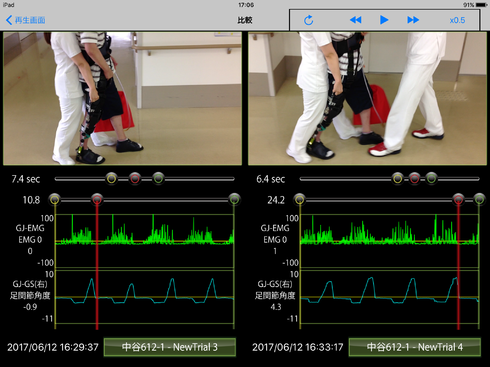Change playback speed x0.5
The height and width of the screenshot is (367, 490).
457,20
